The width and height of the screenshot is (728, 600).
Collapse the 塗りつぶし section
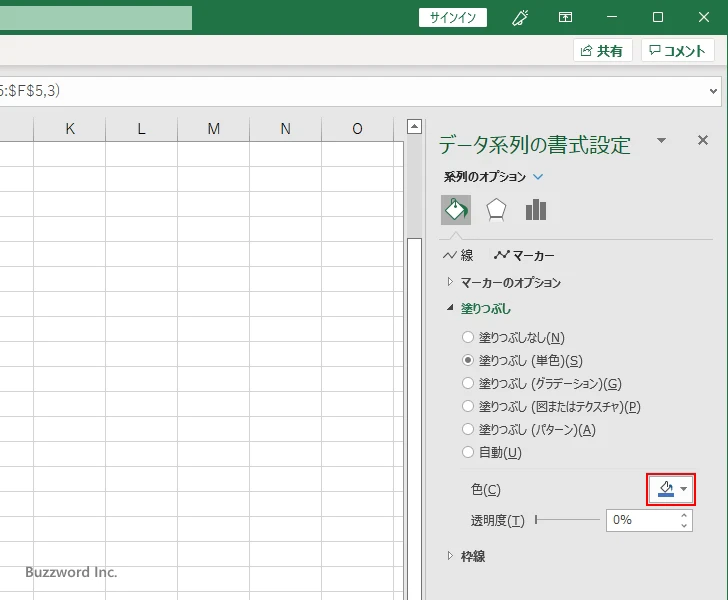(x=479, y=308)
